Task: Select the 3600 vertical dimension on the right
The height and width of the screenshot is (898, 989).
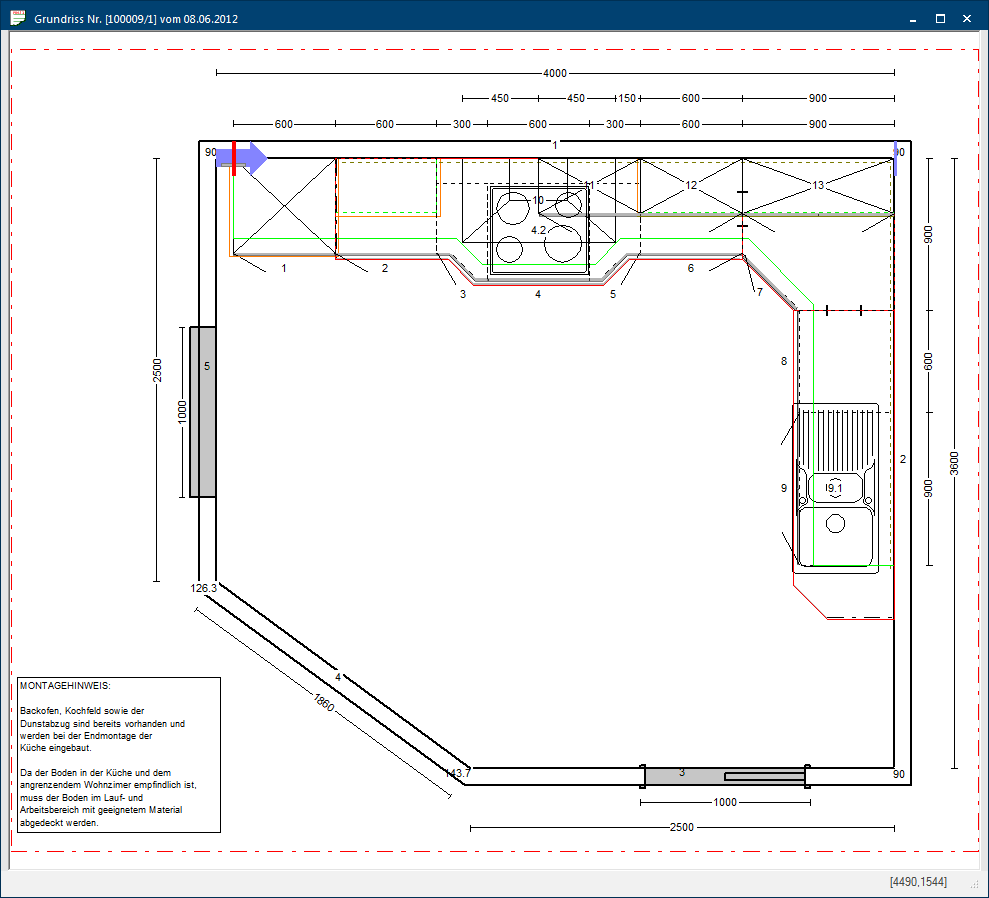Action: tap(954, 463)
